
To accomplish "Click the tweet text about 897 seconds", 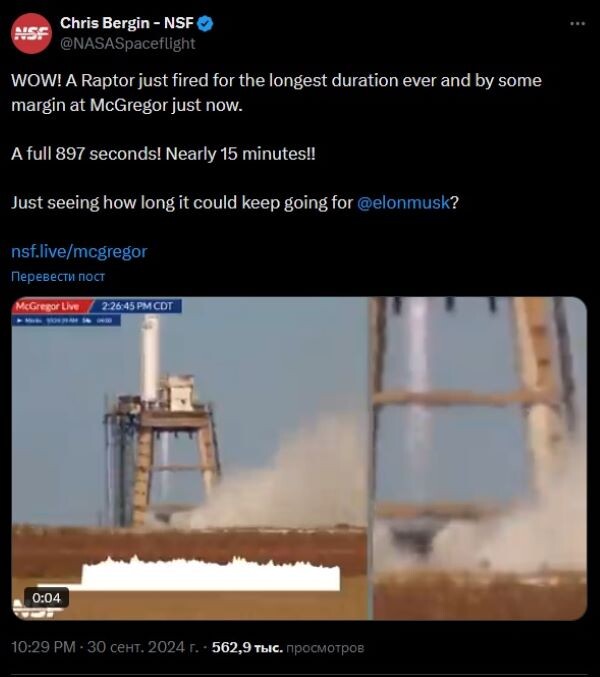I will [163, 154].
